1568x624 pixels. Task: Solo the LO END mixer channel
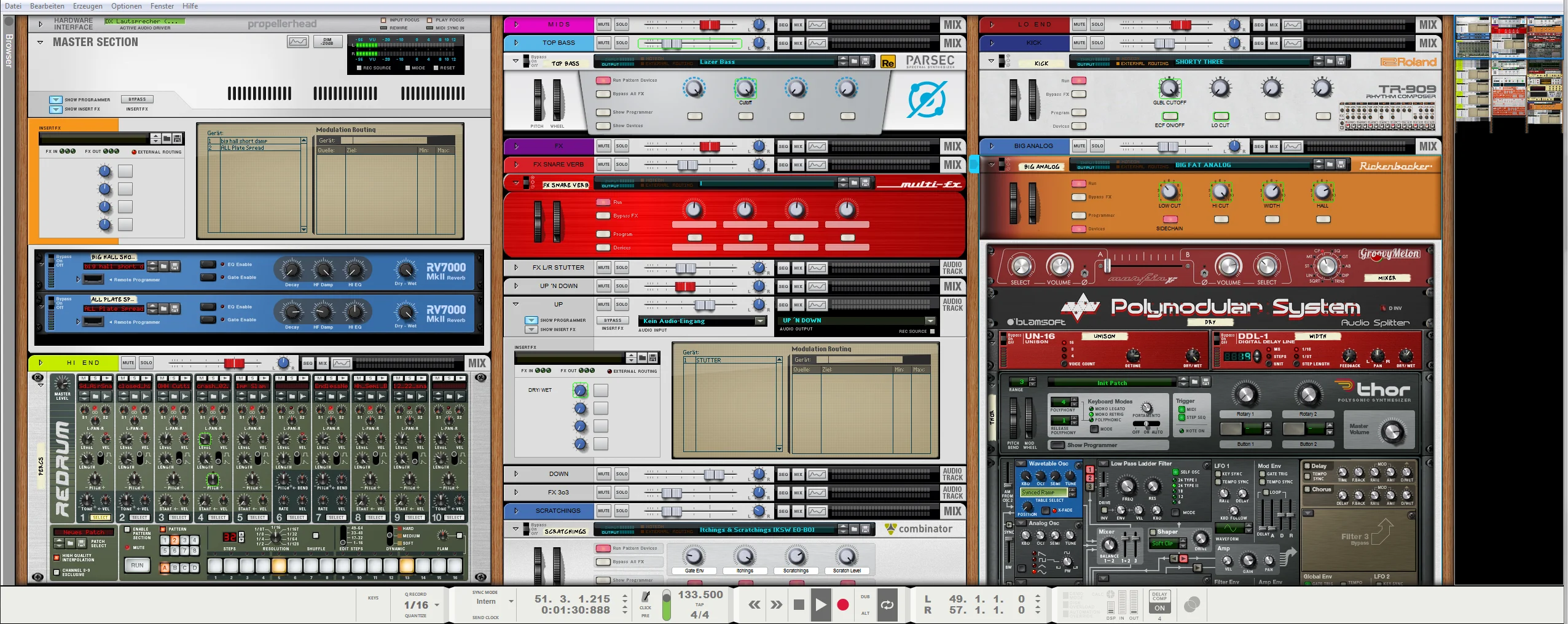(1097, 25)
